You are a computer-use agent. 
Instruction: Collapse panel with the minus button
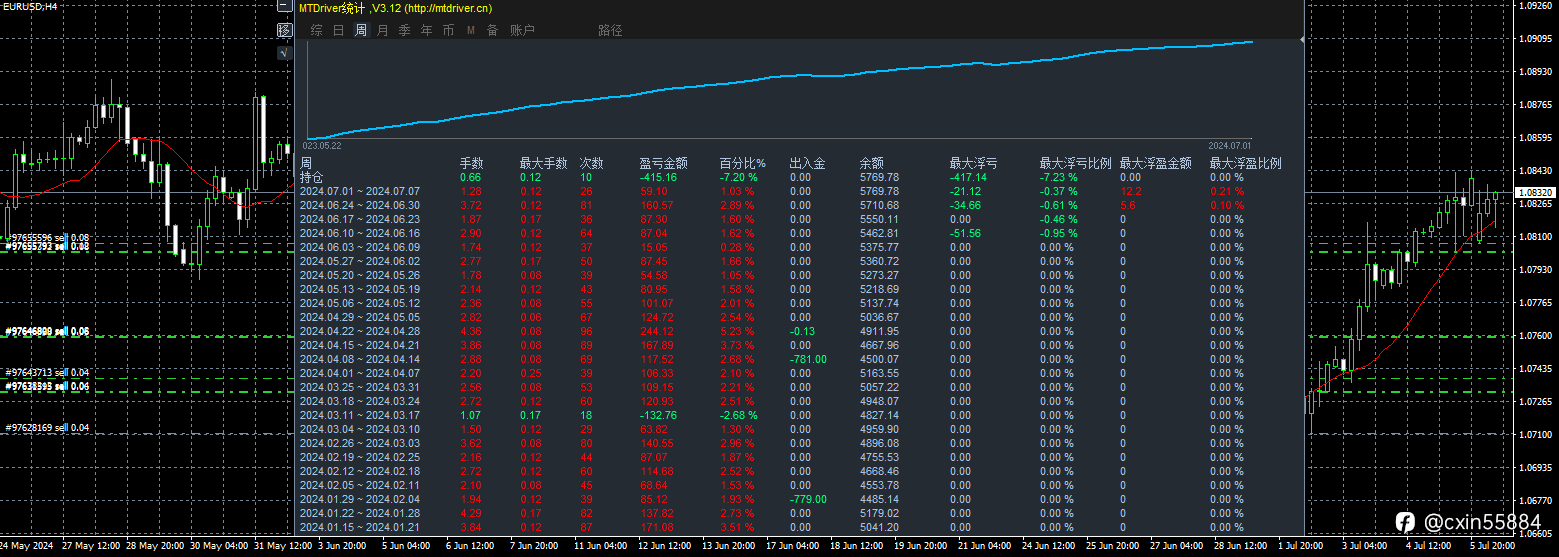285,7
